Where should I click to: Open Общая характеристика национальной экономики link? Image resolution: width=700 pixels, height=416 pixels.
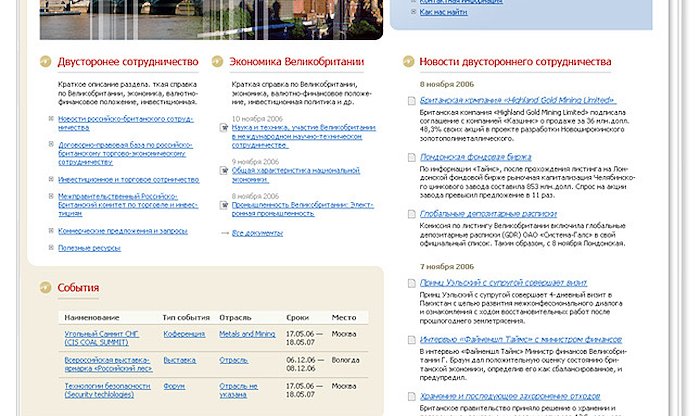(296, 175)
